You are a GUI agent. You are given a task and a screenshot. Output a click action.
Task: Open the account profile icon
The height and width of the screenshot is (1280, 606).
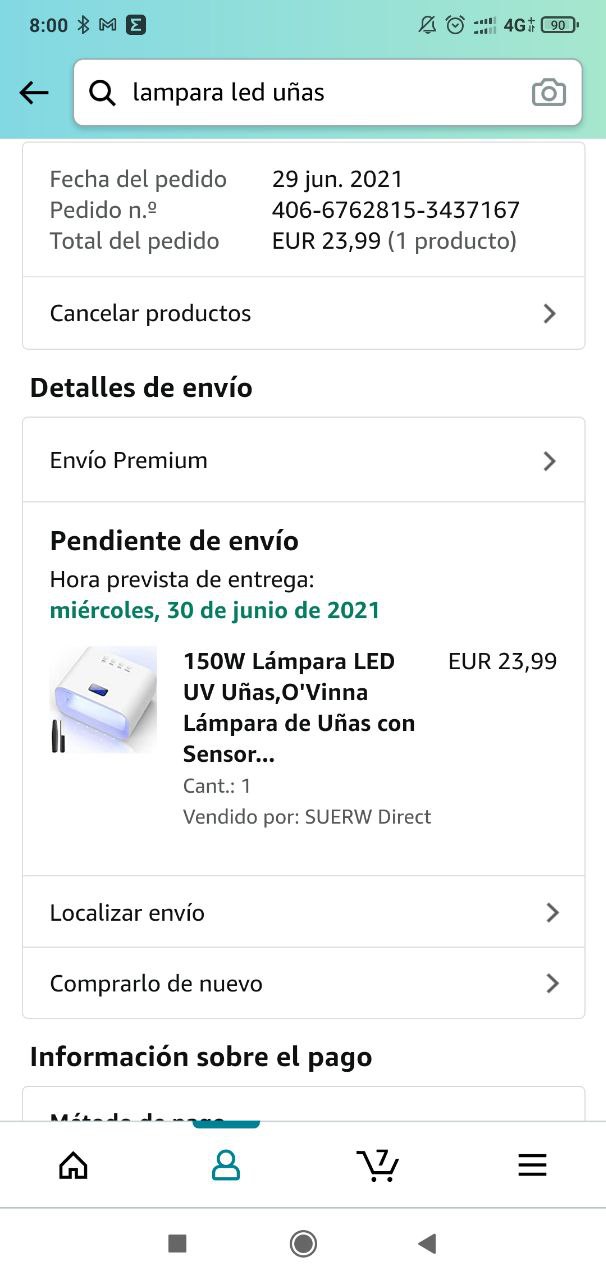(226, 1165)
